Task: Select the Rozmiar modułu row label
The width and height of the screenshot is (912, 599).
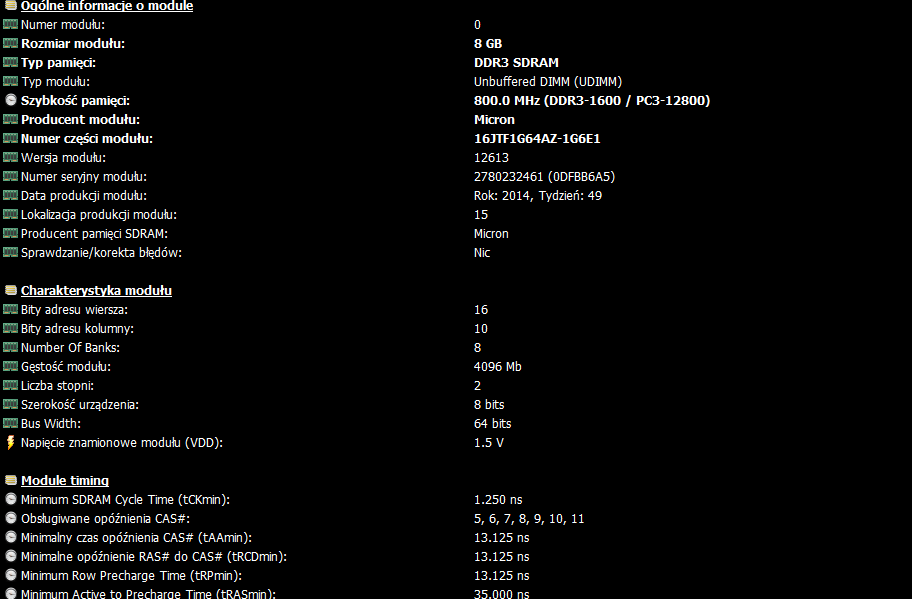Action: (x=73, y=44)
